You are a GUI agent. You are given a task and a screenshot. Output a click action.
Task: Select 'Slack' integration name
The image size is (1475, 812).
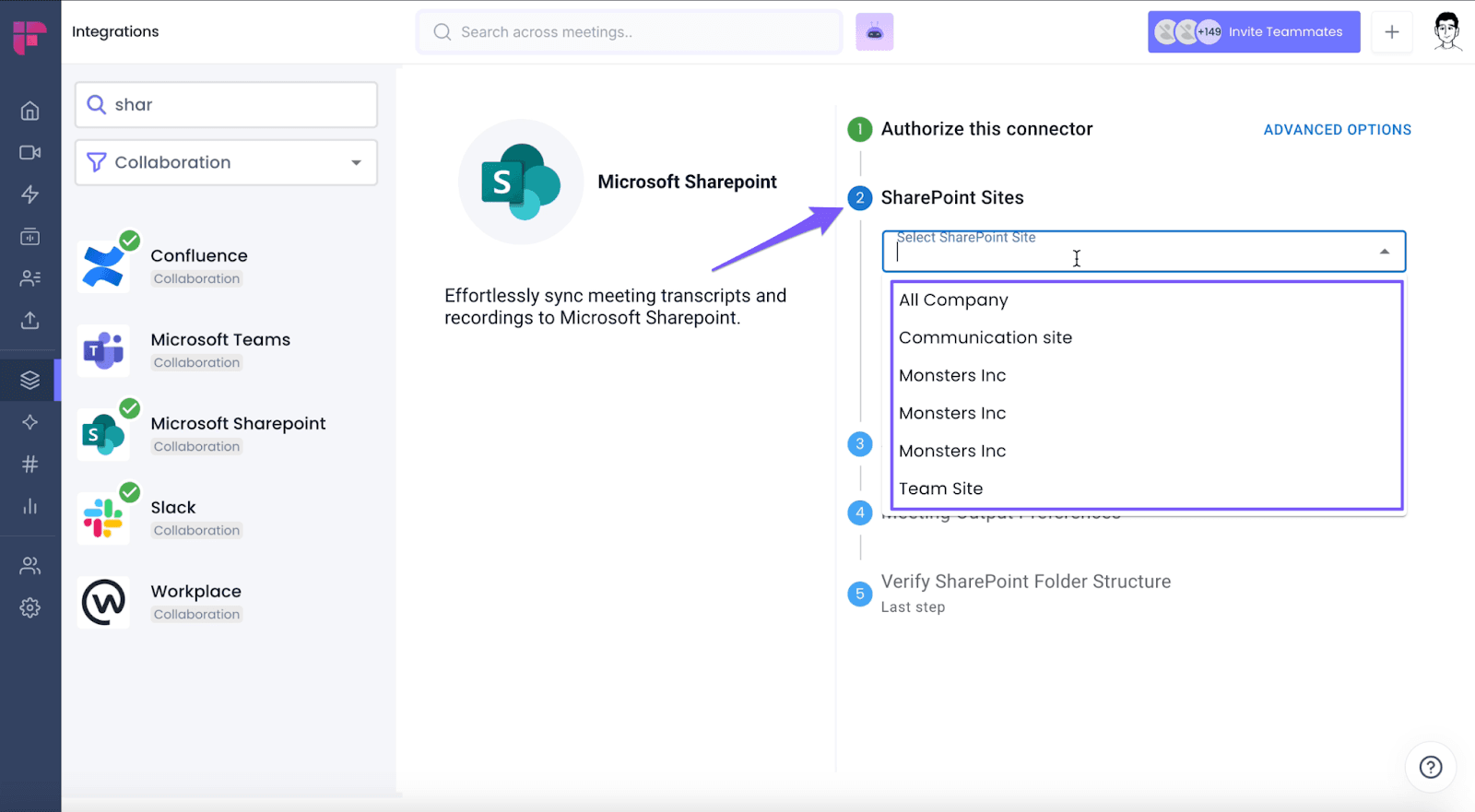pyautogui.click(x=173, y=507)
